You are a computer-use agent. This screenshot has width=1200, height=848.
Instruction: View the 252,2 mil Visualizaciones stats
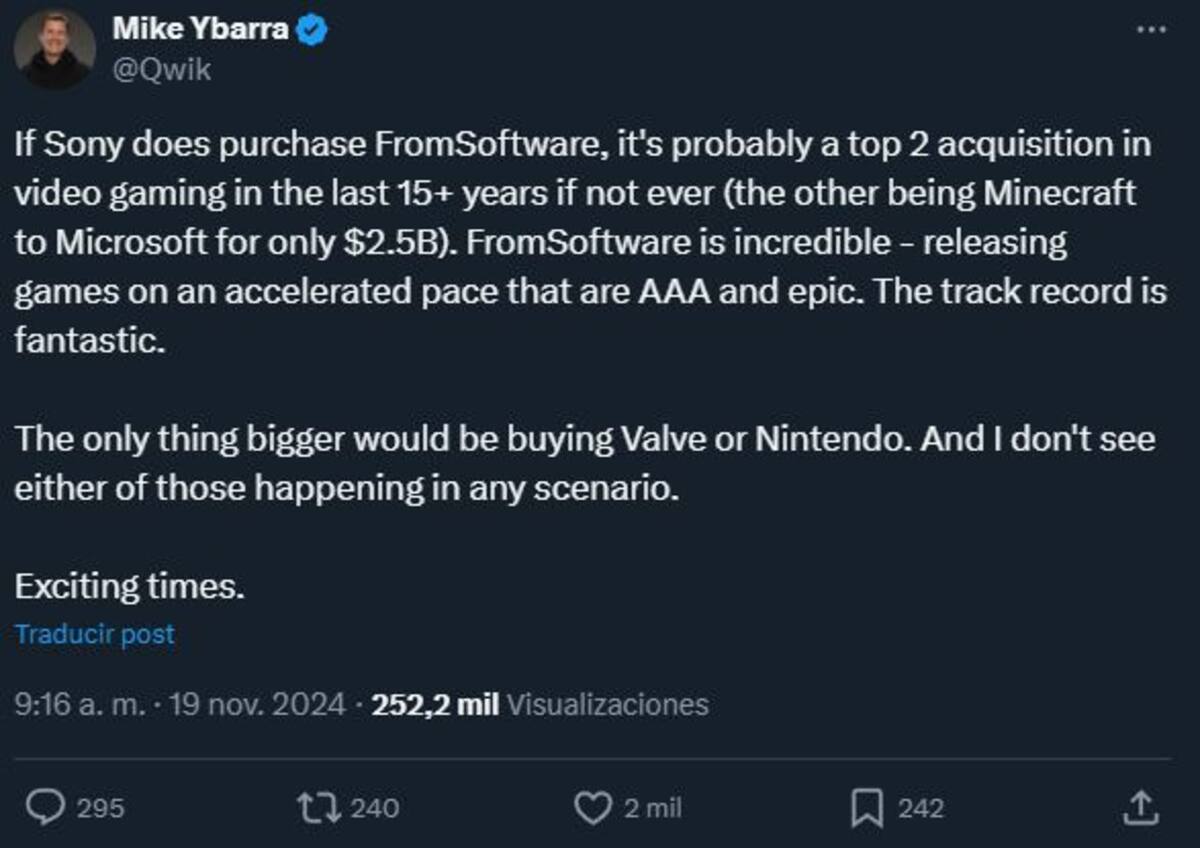tap(540, 704)
